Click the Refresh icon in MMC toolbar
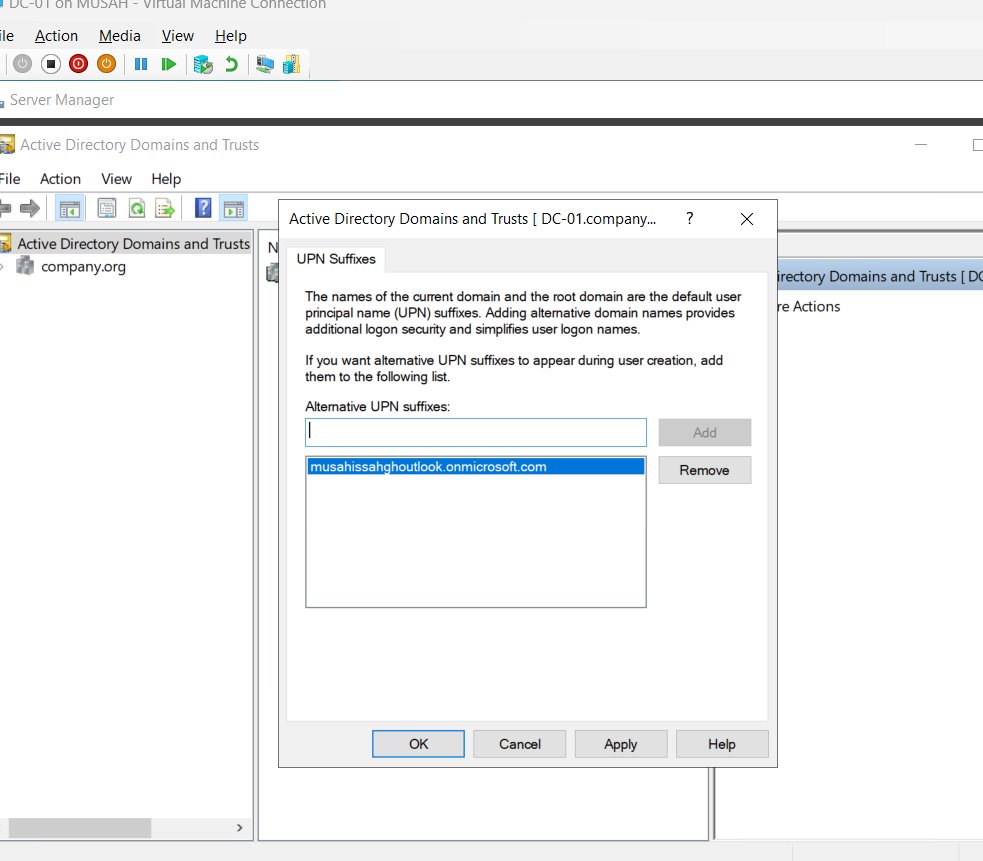The height and width of the screenshot is (861, 983). [x=137, y=208]
